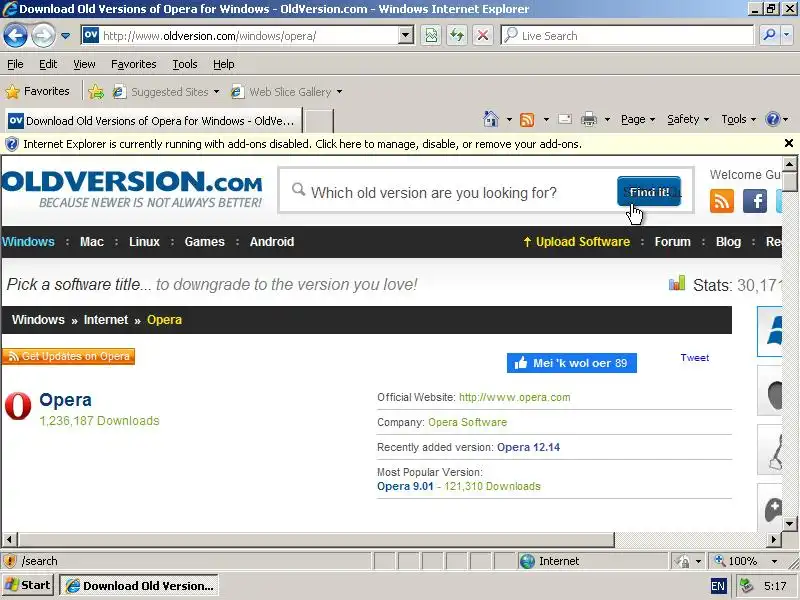Click the Read Mail envelope icon
Screen dimensions: 800x600
tap(565, 119)
